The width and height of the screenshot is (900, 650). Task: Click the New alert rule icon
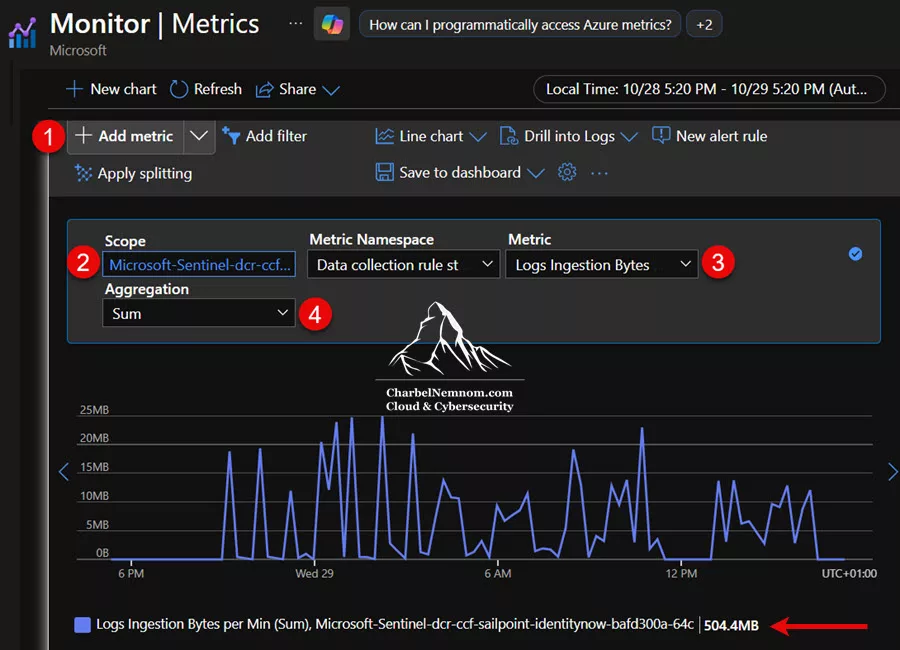661,136
